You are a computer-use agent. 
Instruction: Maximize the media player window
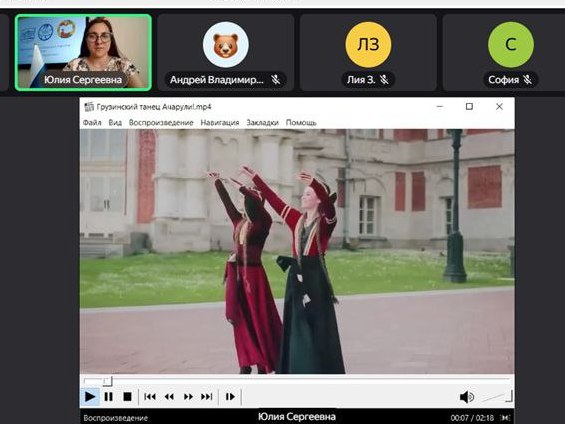coord(469,107)
